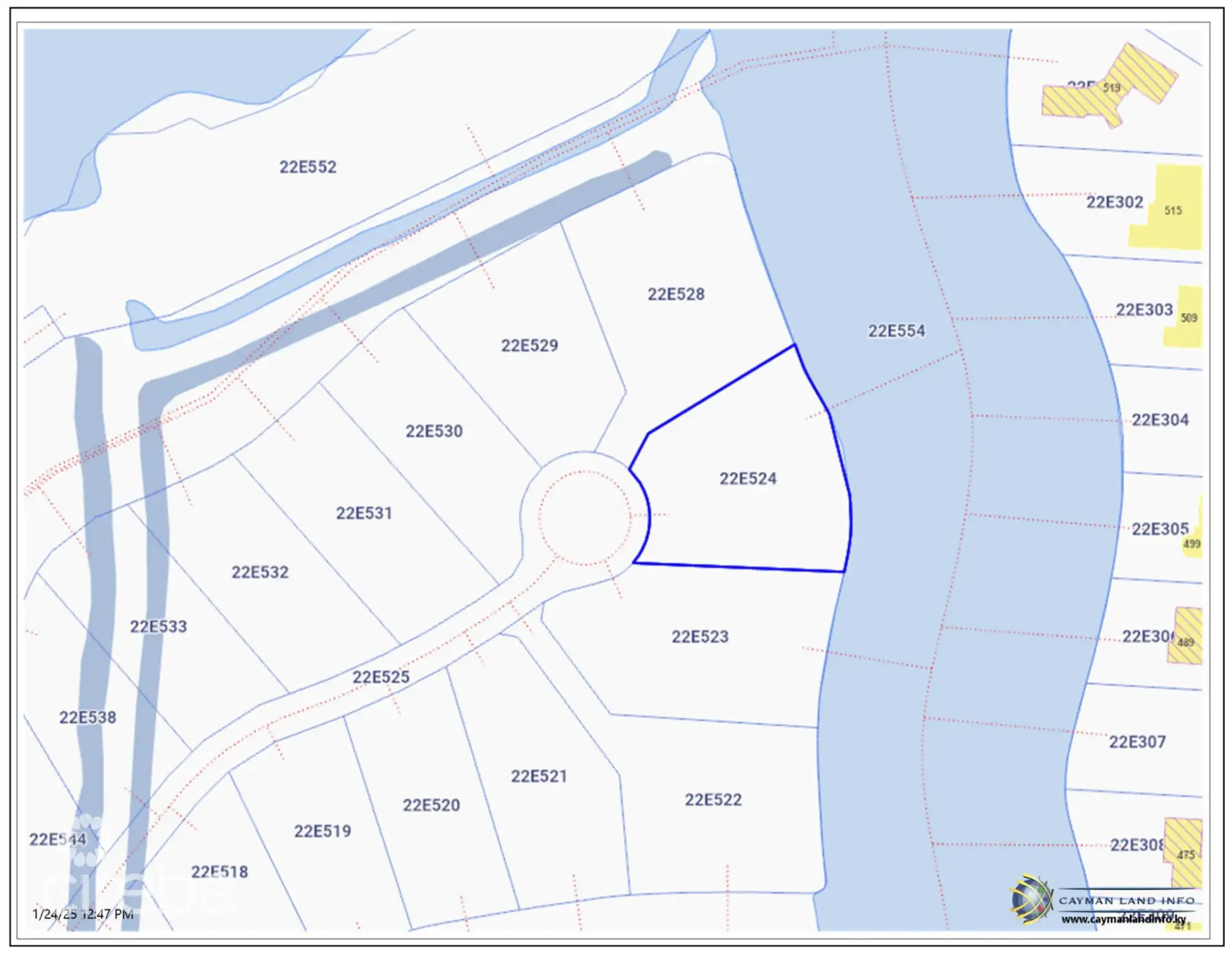
Task: Click the 22E531 parcel label
Action: 364,513
